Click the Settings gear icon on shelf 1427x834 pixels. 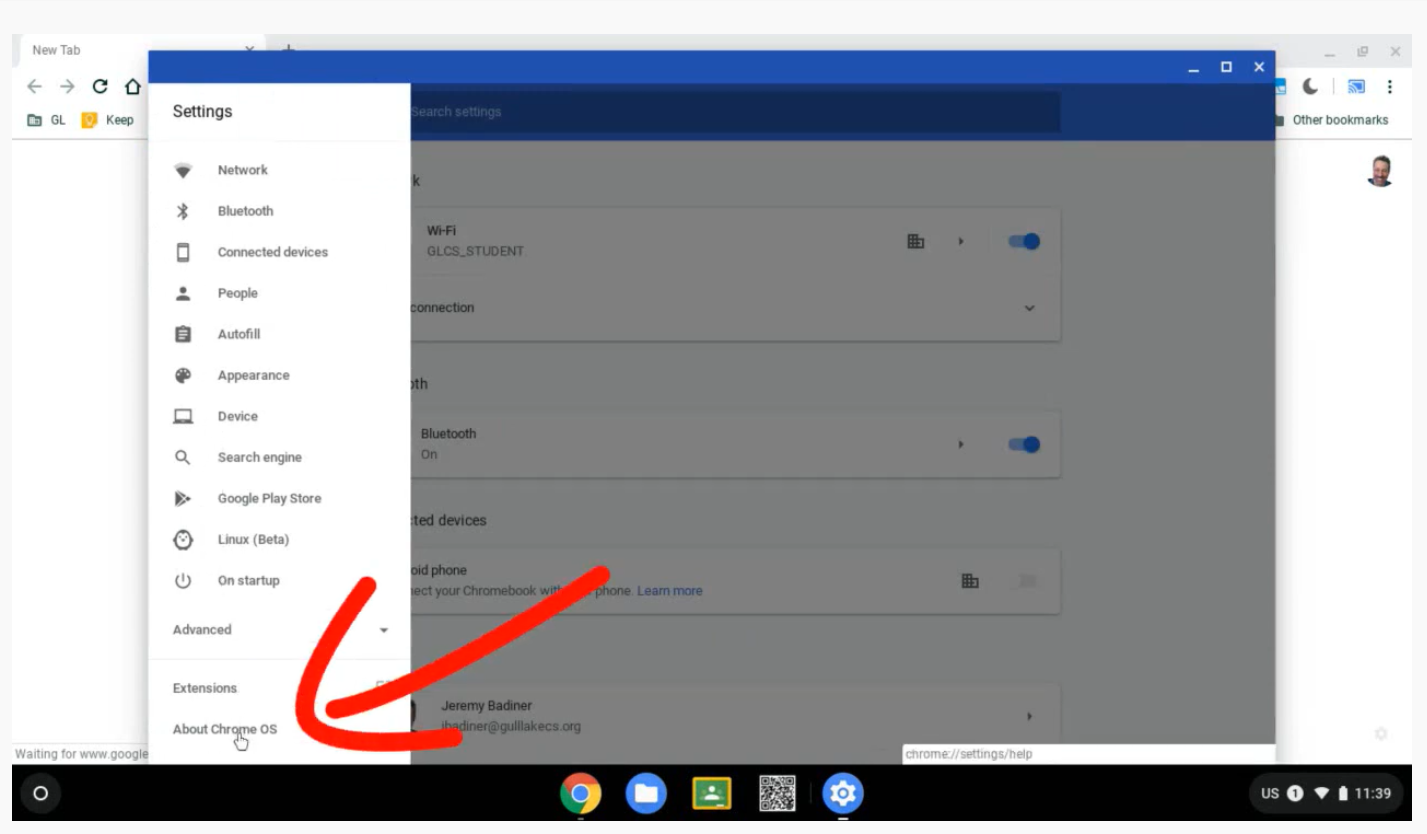[x=843, y=794]
